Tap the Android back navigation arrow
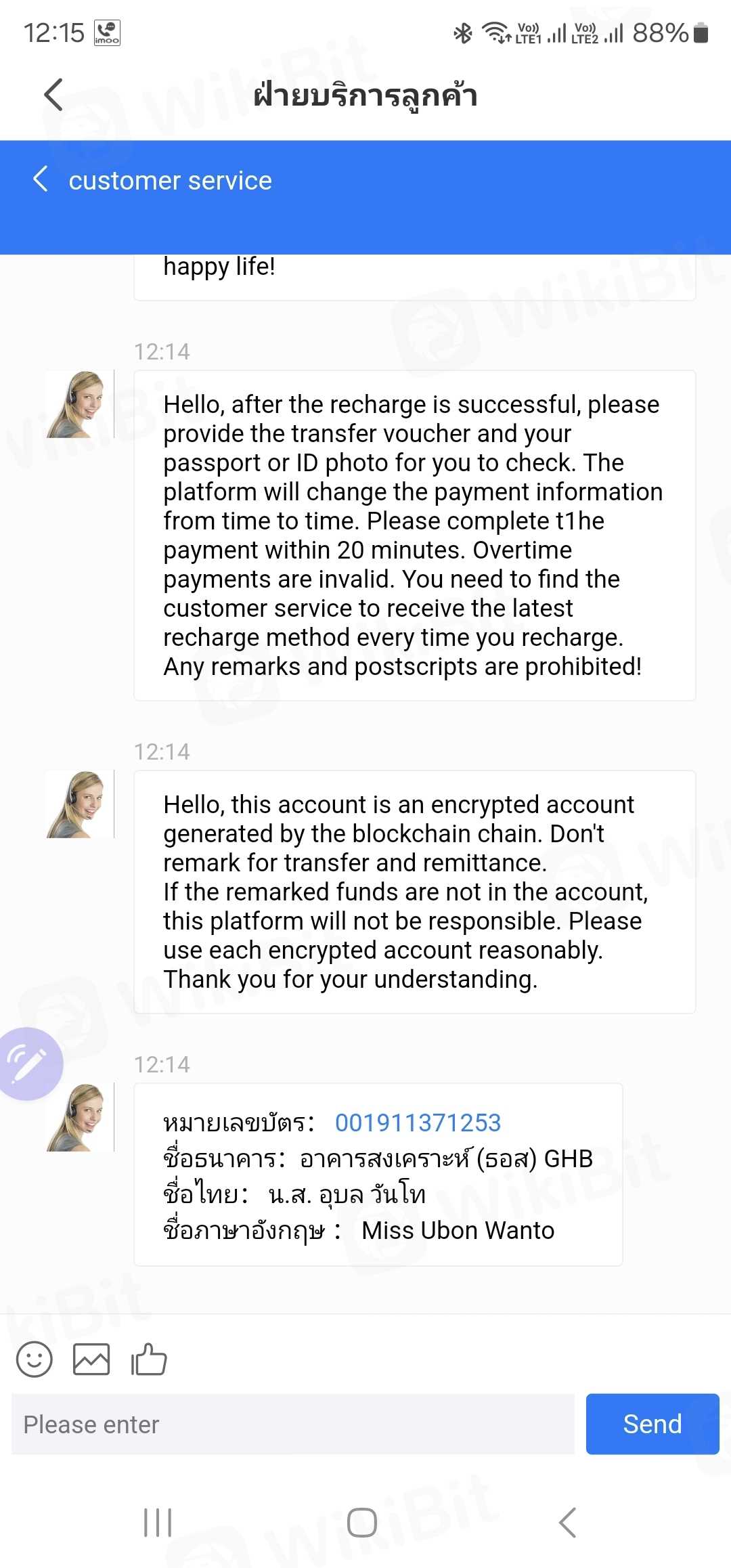The image size is (731, 1568). [567, 1523]
